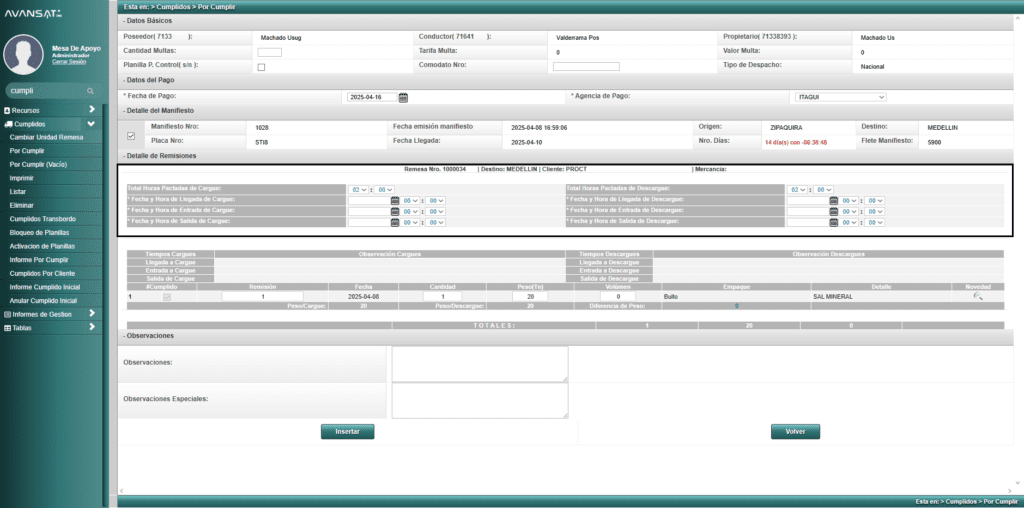Open calendar for Entrada de Cargue date
Image resolution: width=1024 pixels, height=508 pixels.
(395, 211)
